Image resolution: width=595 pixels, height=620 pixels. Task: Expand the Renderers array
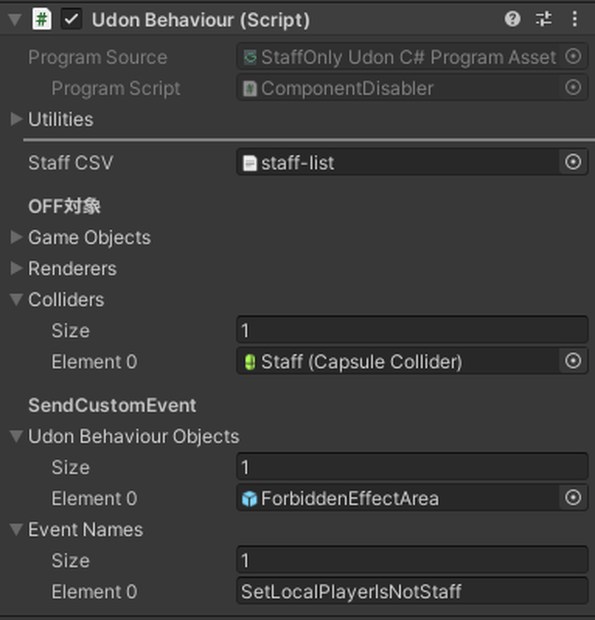coord(16,268)
